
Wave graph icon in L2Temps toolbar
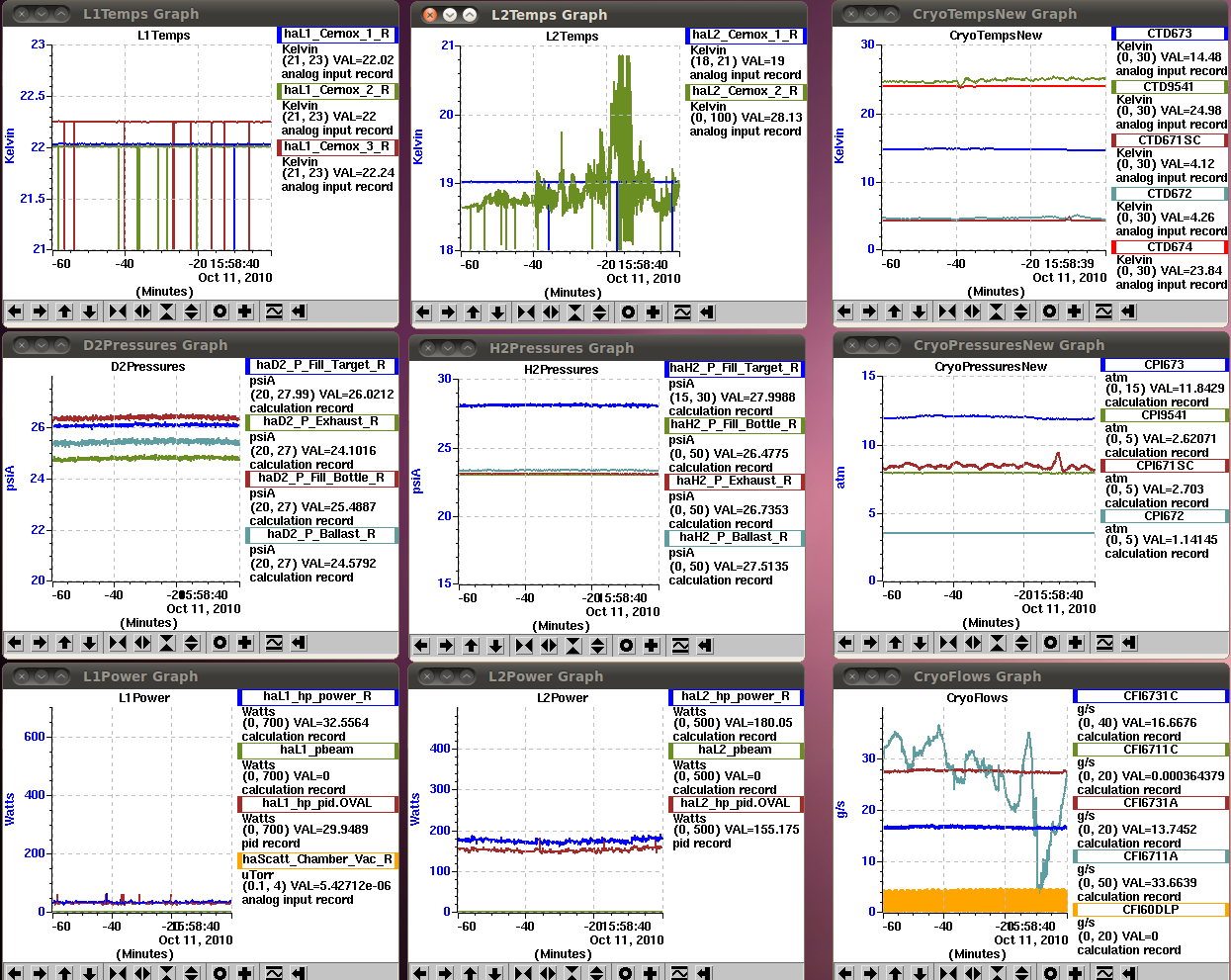point(682,312)
